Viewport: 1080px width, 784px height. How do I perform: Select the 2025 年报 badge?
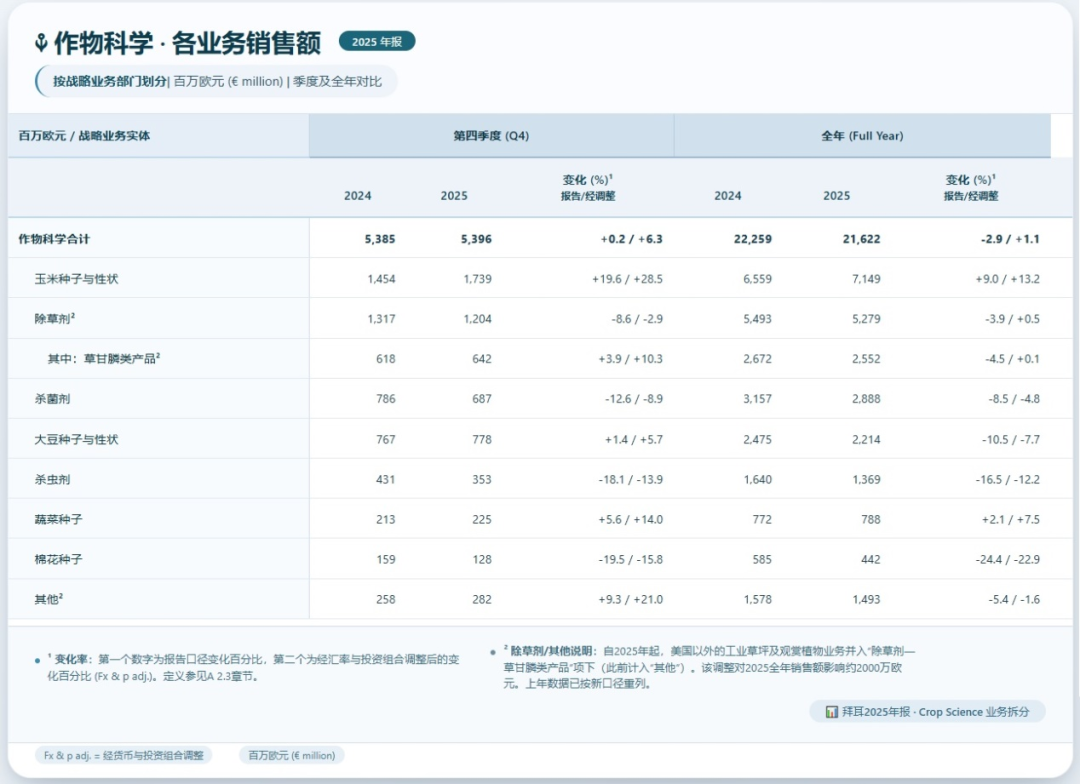point(377,42)
